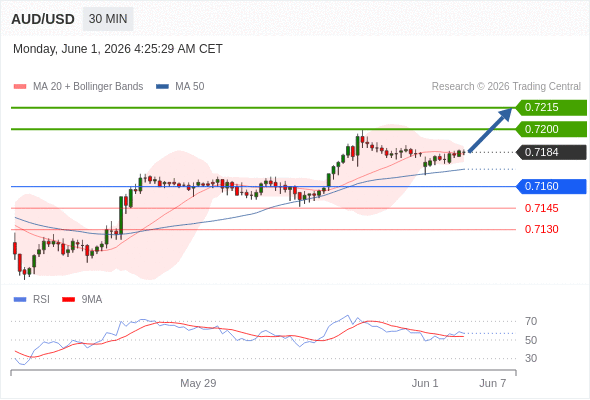Click the red 0.7145 support label
This screenshot has height=400, width=590.
(x=541, y=208)
